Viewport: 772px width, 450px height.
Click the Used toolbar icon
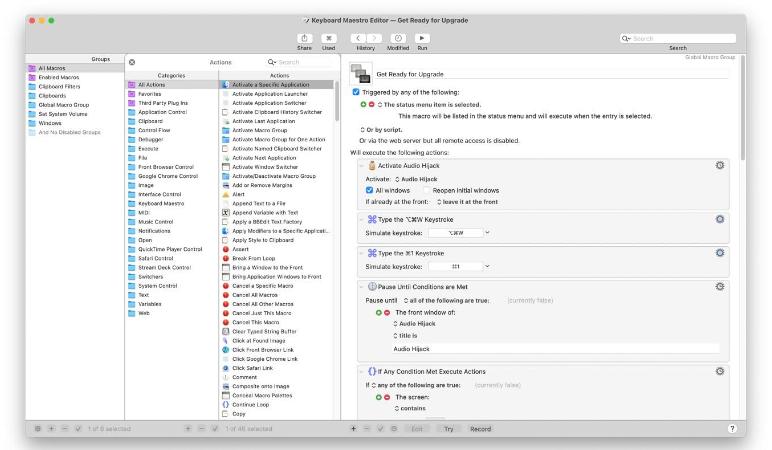click(328, 38)
